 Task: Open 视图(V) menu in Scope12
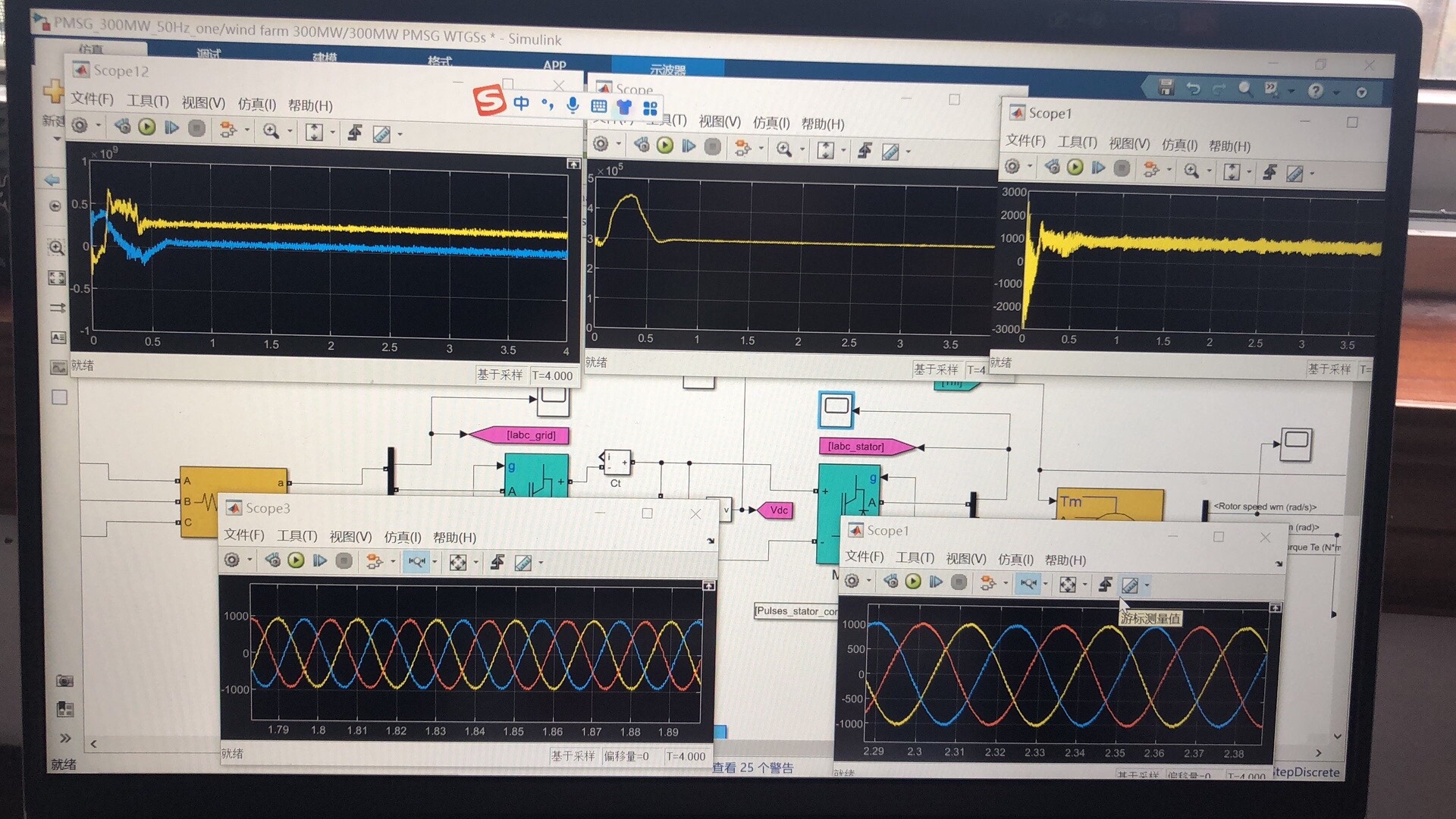tap(202, 103)
